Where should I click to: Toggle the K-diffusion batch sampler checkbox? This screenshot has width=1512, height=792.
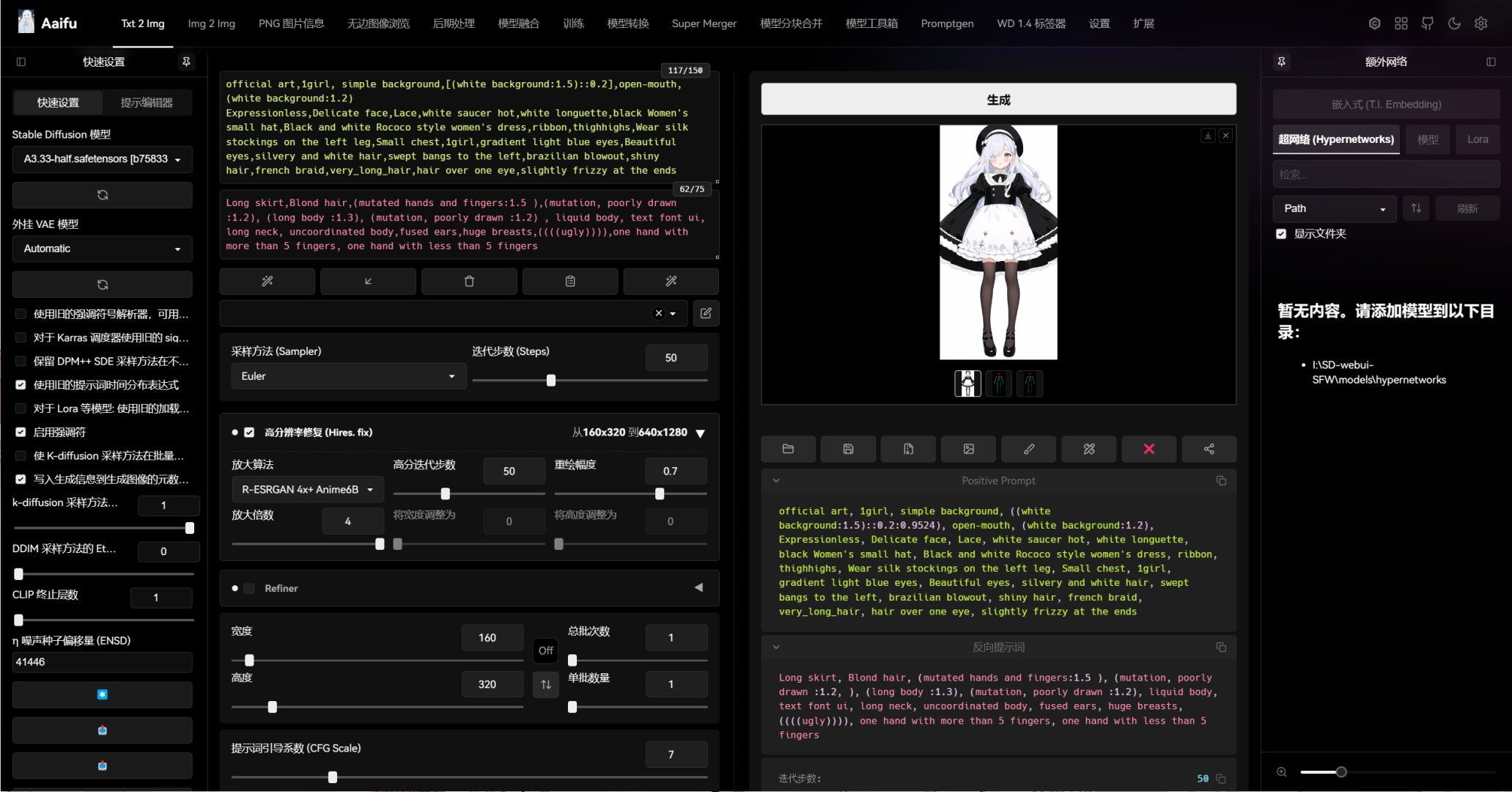pos(21,455)
